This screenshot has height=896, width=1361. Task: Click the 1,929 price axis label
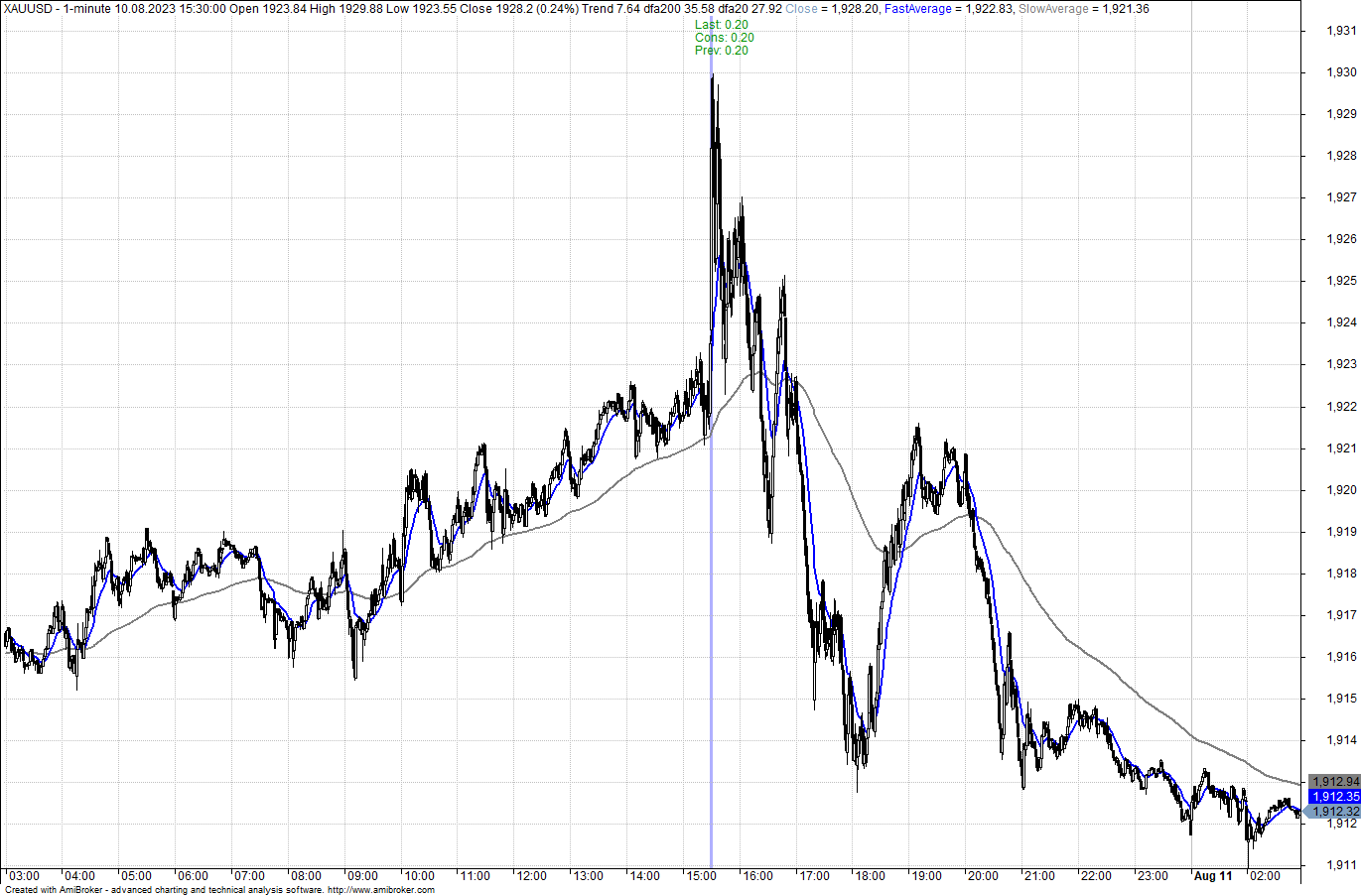[1341, 114]
